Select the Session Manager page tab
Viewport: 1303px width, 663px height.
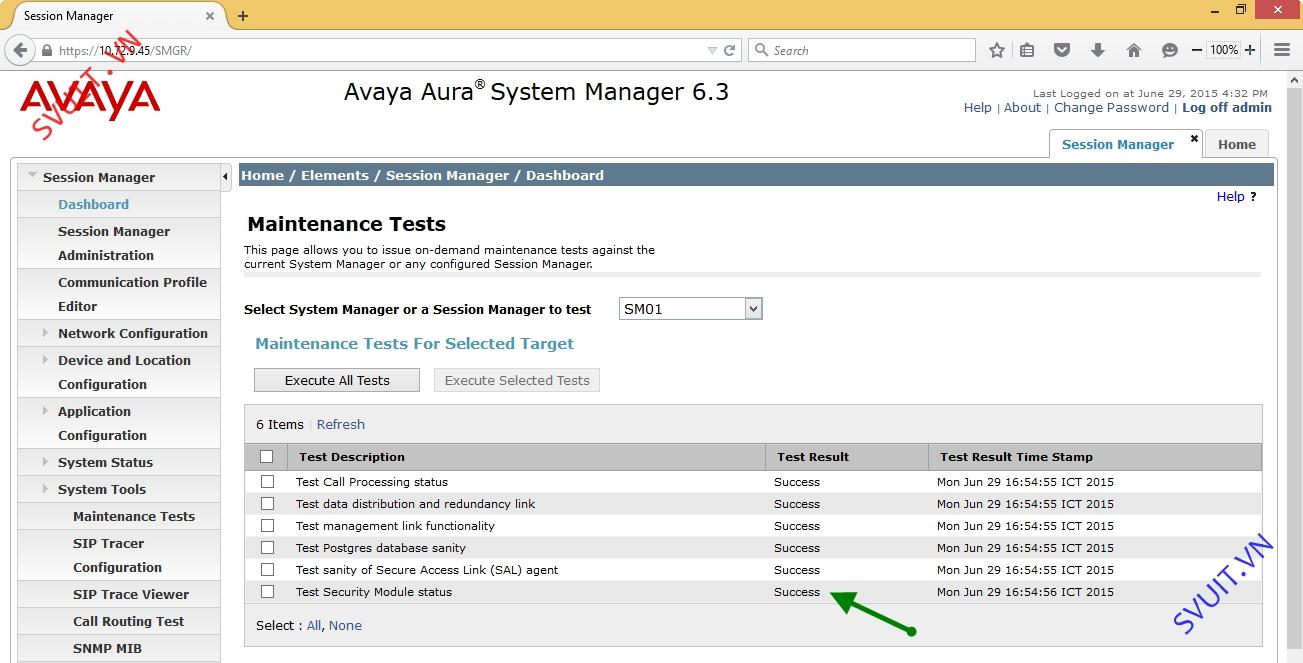pyautogui.click(x=1117, y=144)
